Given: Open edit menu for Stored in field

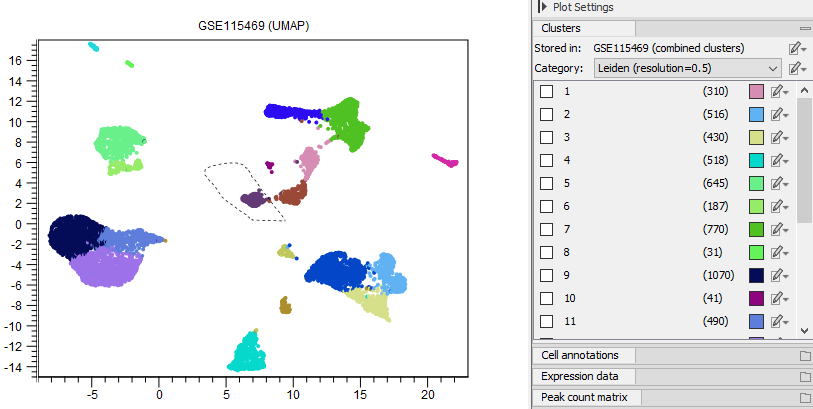Looking at the screenshot, I should (796, 48).
